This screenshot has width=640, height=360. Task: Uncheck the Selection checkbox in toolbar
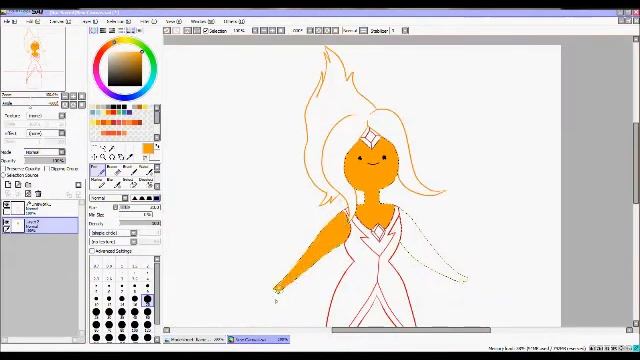[206, 31]
